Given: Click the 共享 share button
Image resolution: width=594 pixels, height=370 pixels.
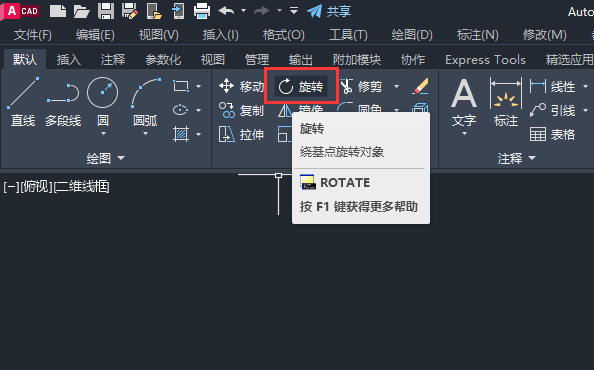Looking at the screenshot, I should pyautogui.click(x=329, y=11).
